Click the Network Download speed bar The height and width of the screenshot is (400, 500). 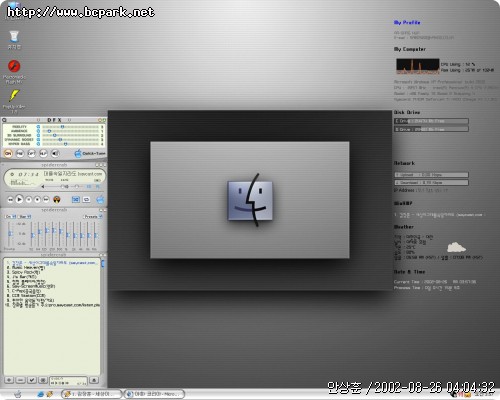pyautogui.click(x=431, y=183)
